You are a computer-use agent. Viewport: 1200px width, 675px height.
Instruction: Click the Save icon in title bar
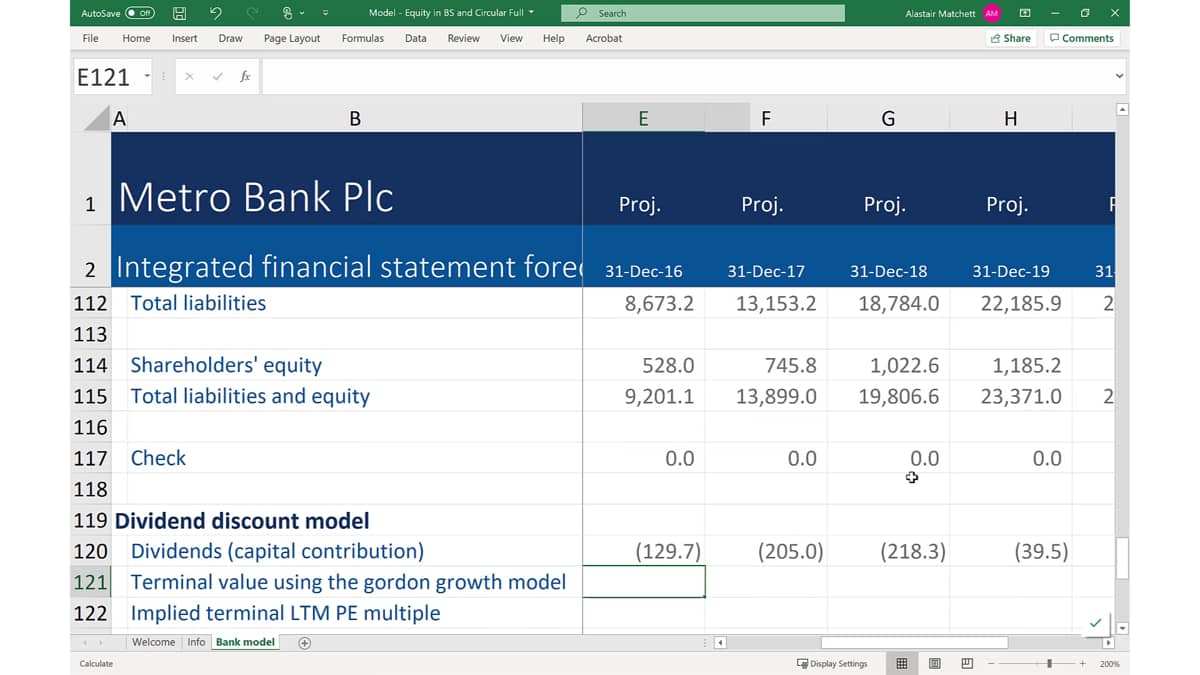coord(180,13)
